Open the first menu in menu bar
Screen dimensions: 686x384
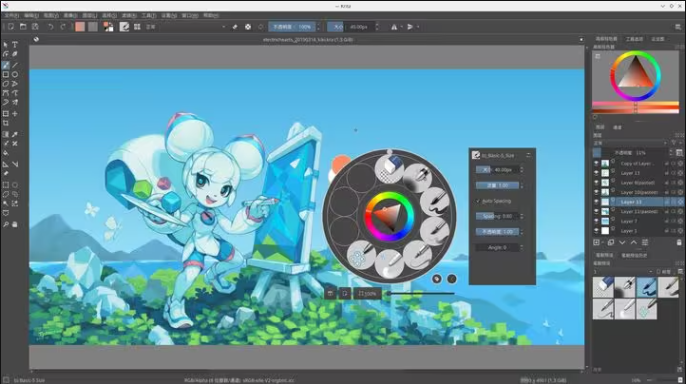11,15
